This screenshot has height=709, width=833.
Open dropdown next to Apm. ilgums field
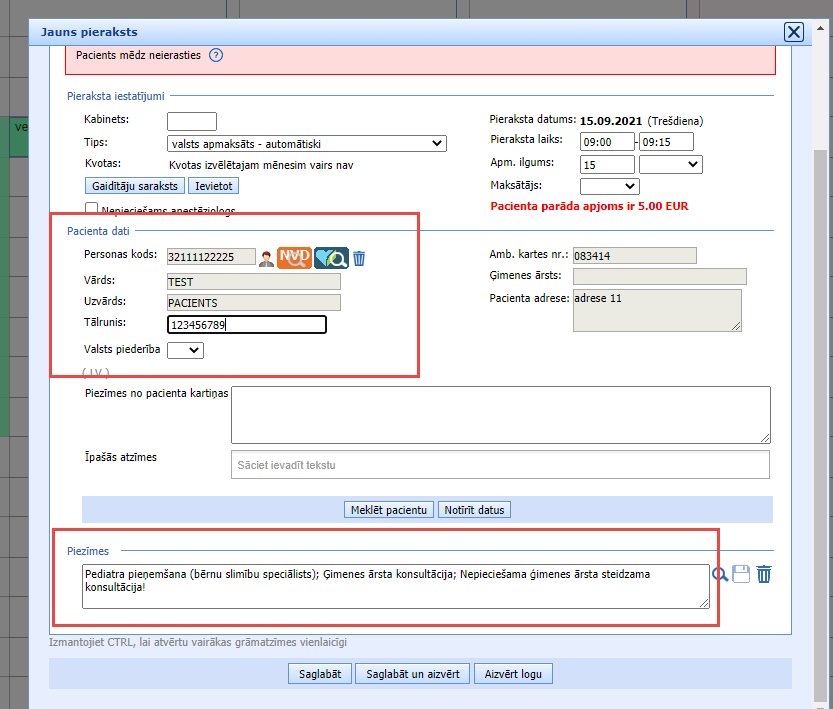coord(670,165)
